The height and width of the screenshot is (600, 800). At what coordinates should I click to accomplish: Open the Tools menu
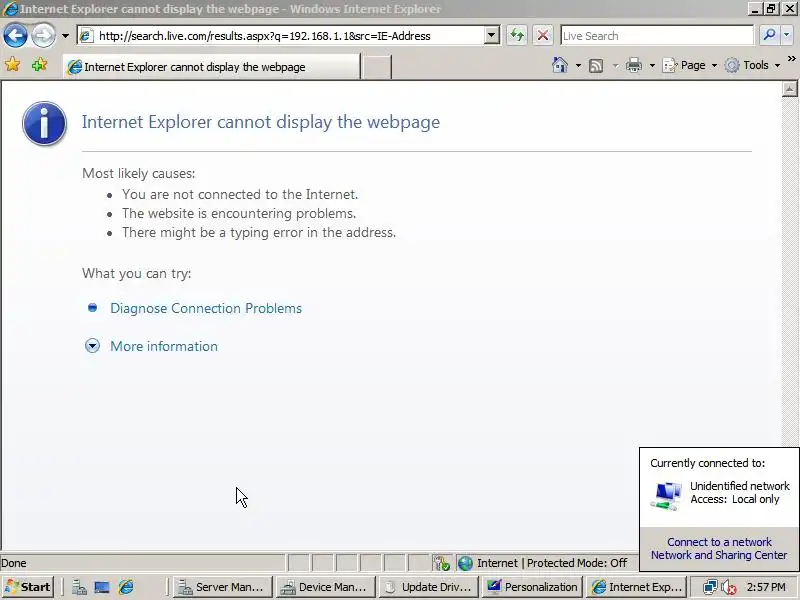click(x=753, y=65)
